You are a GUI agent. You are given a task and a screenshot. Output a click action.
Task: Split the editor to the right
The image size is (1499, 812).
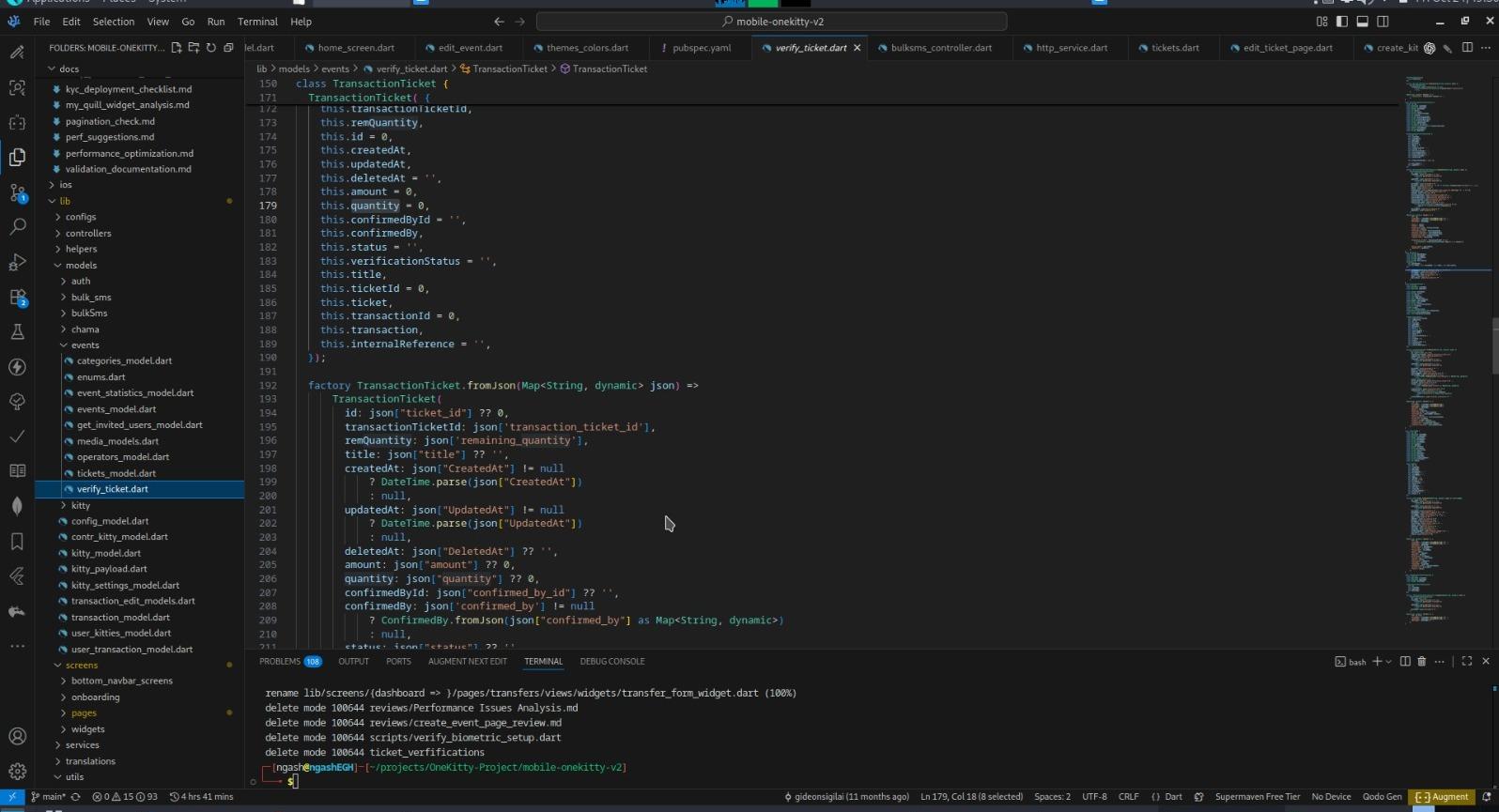click(1467, 48)
